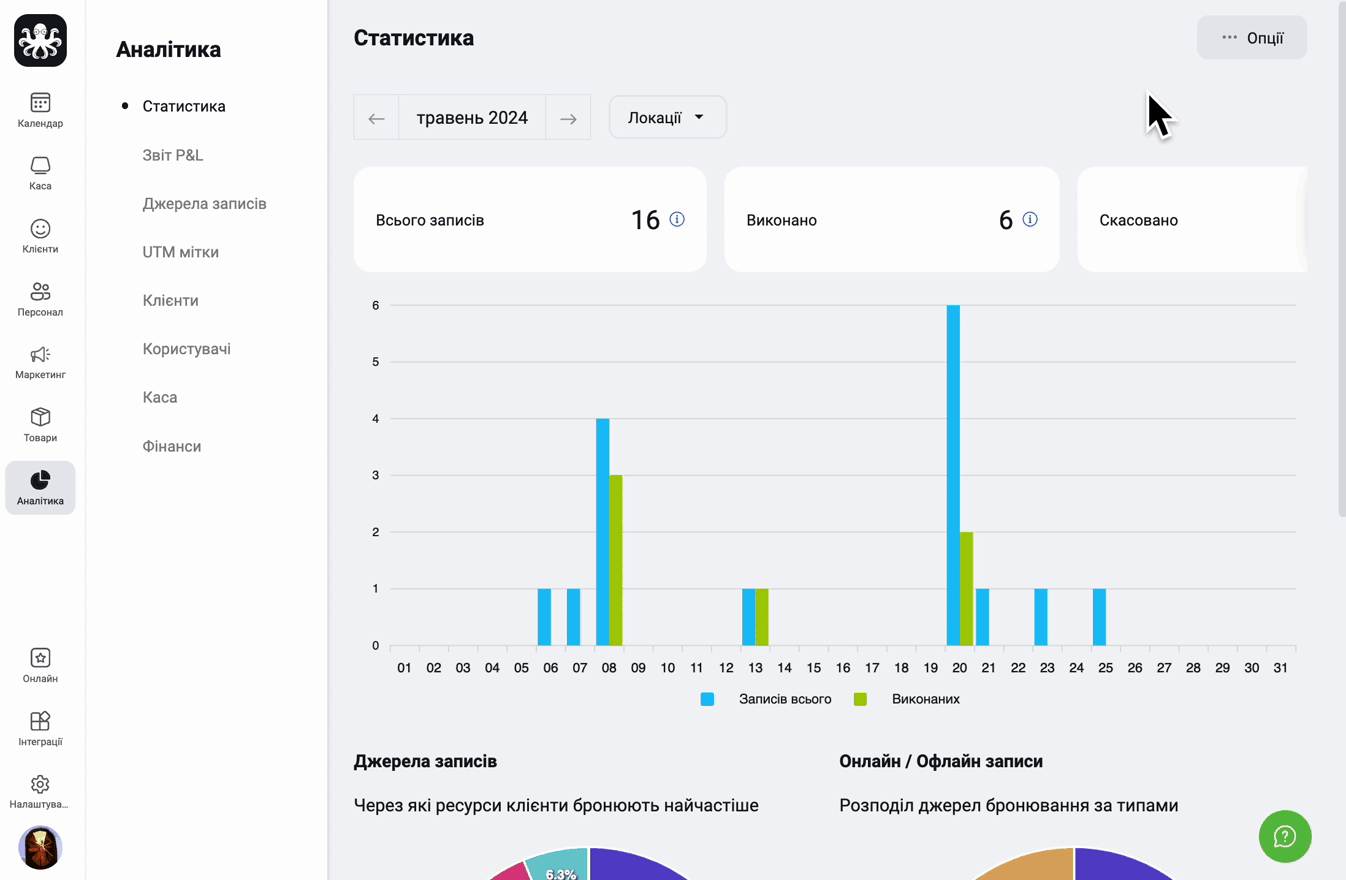Click the tall blue bar for day 20
The height and width of the screenshot is (880, 1346).
(953, 475)
